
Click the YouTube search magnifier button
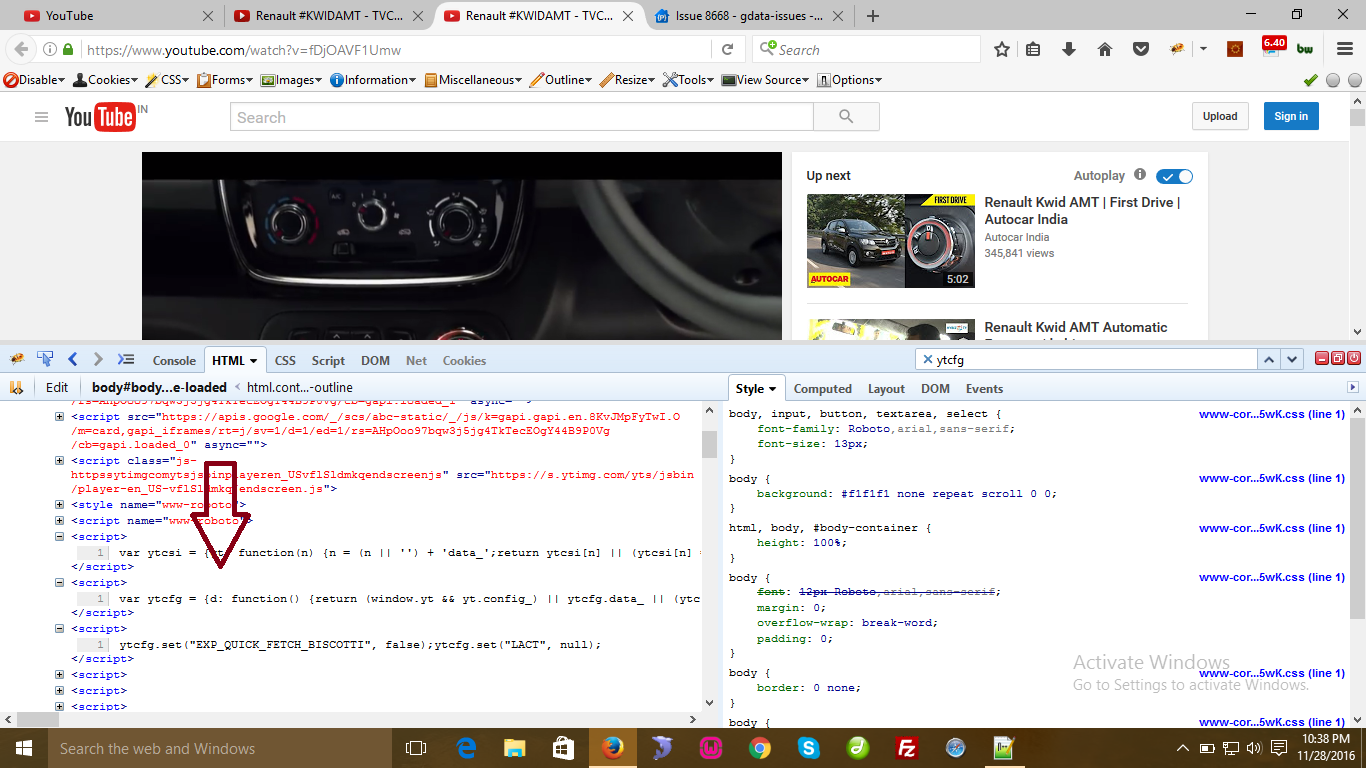point(846,117)
